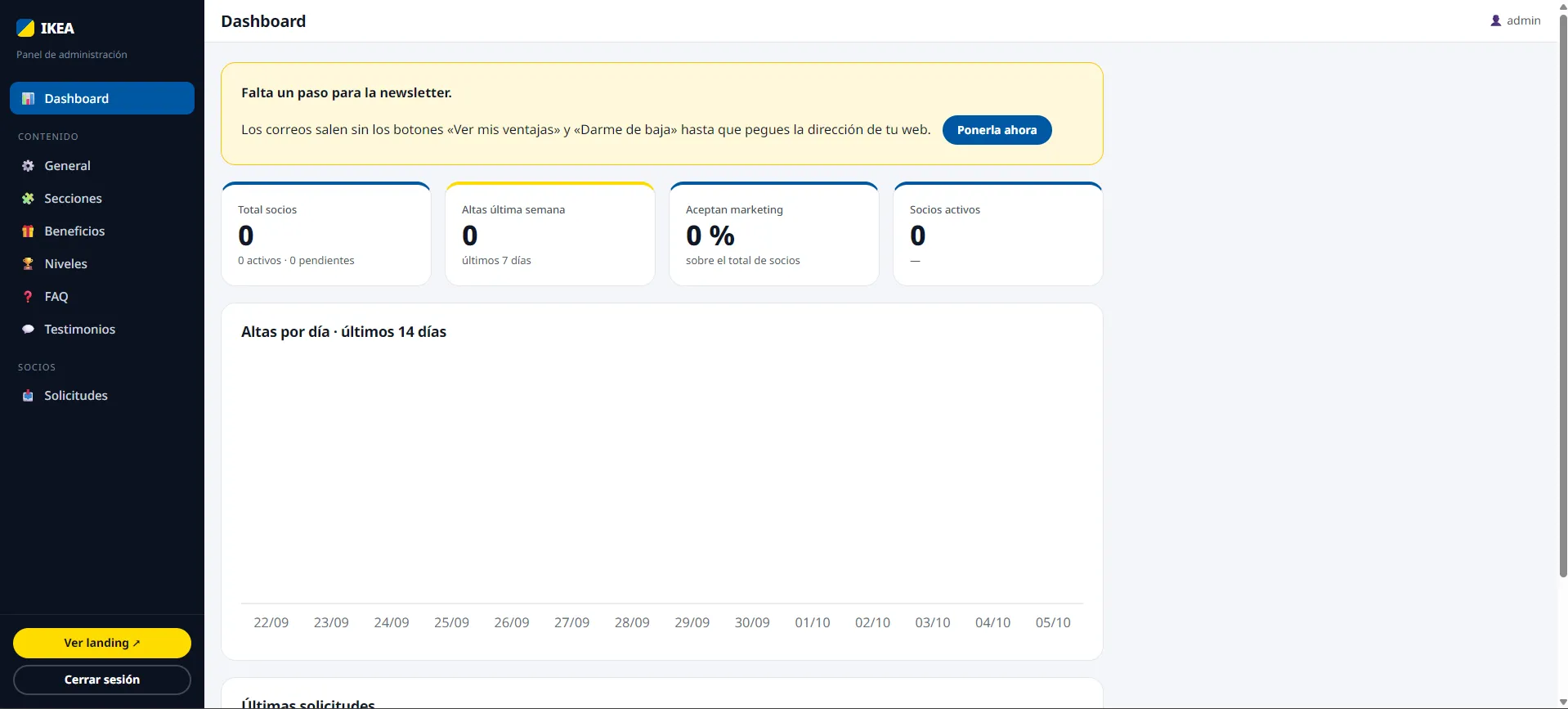This screenshot has height=709, width=1568.
Task: Click the 05/10 chart axis label
Action: (x=1053, y=622)
